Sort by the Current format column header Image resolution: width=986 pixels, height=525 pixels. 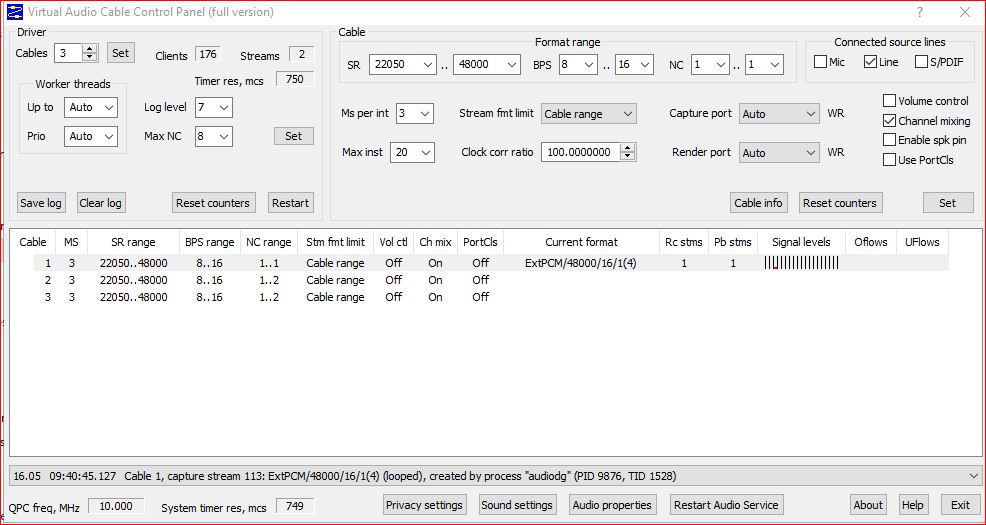581,242
